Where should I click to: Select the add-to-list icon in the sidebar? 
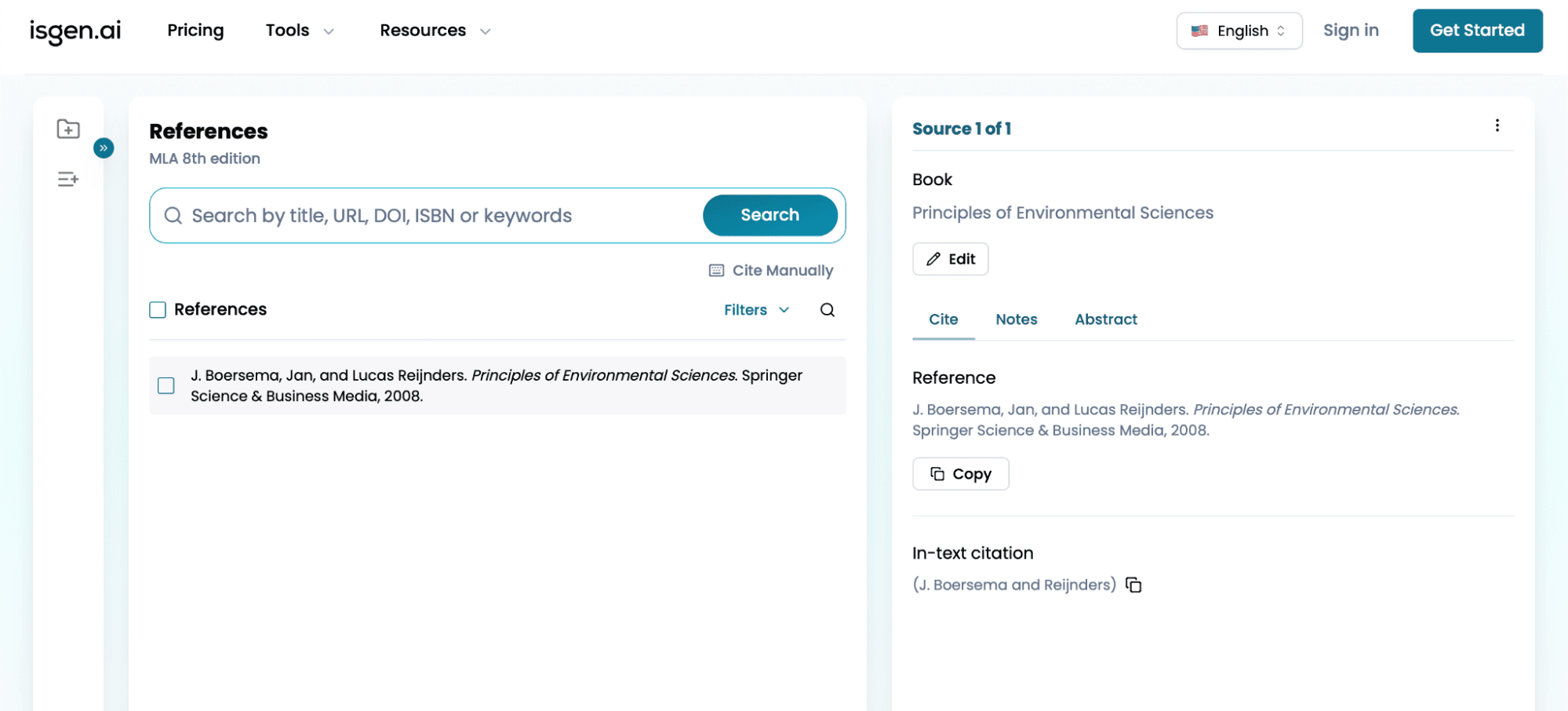pyautogui.click(x=68, y=179)
